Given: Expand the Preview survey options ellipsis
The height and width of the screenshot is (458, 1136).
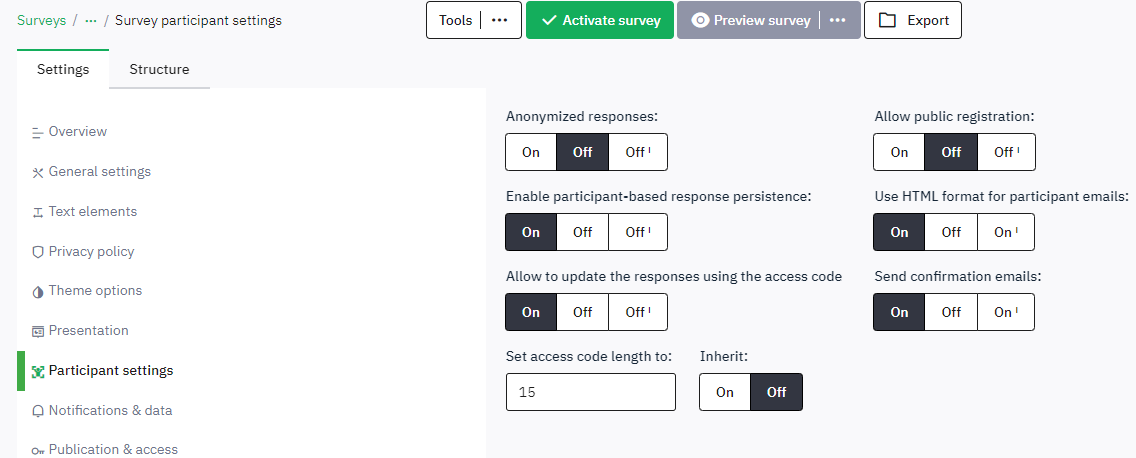Looking at the screenshot, I should [x=838, y=20].
